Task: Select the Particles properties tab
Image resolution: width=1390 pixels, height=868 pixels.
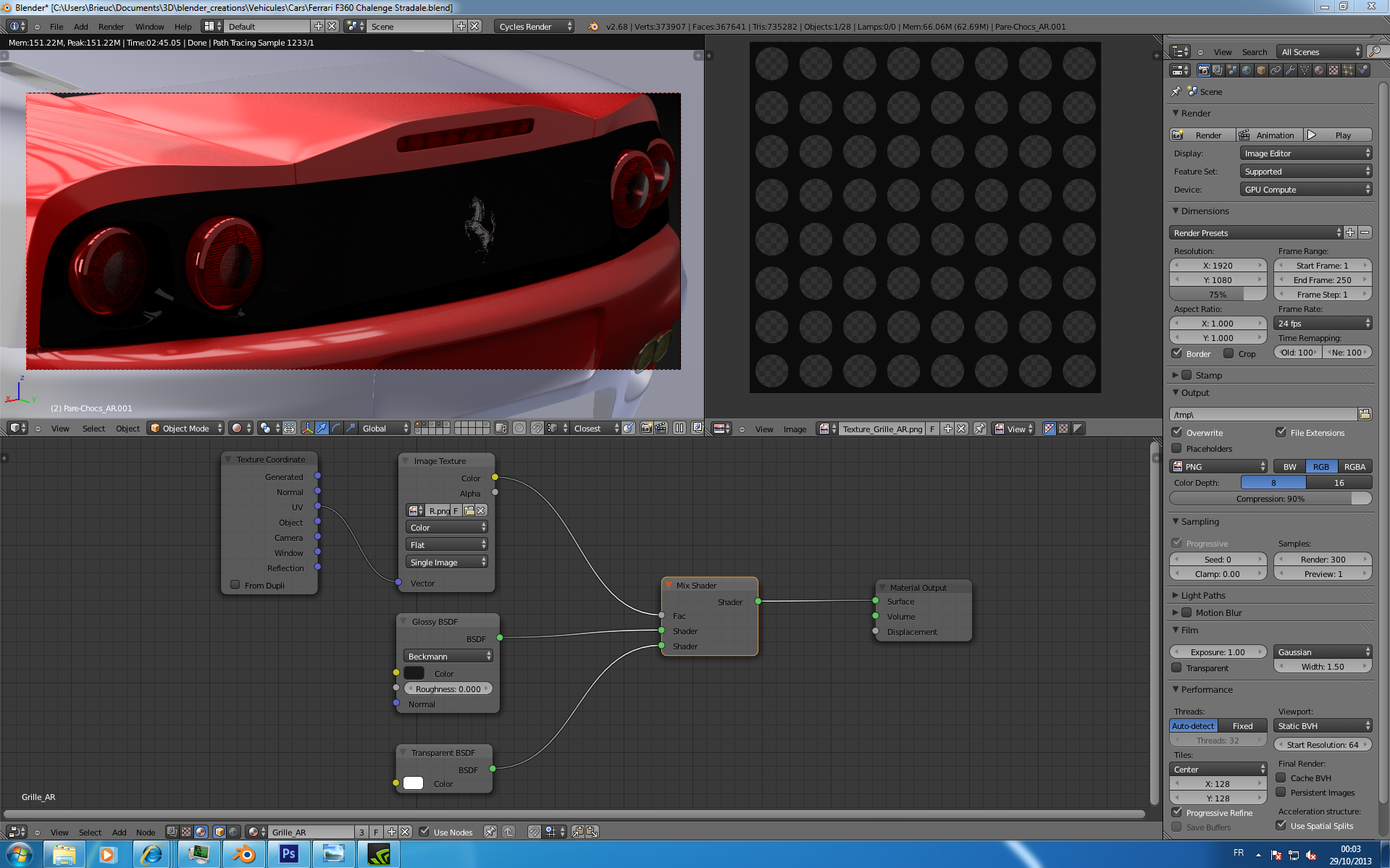Action: coord(1347,69)
